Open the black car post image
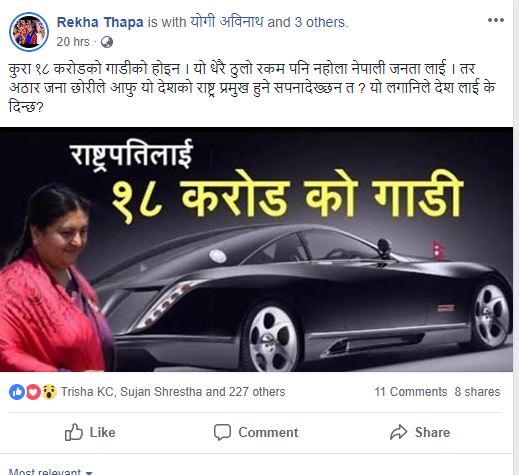The width and height of the screenshot is (519, 475). (x=256, y=249)
